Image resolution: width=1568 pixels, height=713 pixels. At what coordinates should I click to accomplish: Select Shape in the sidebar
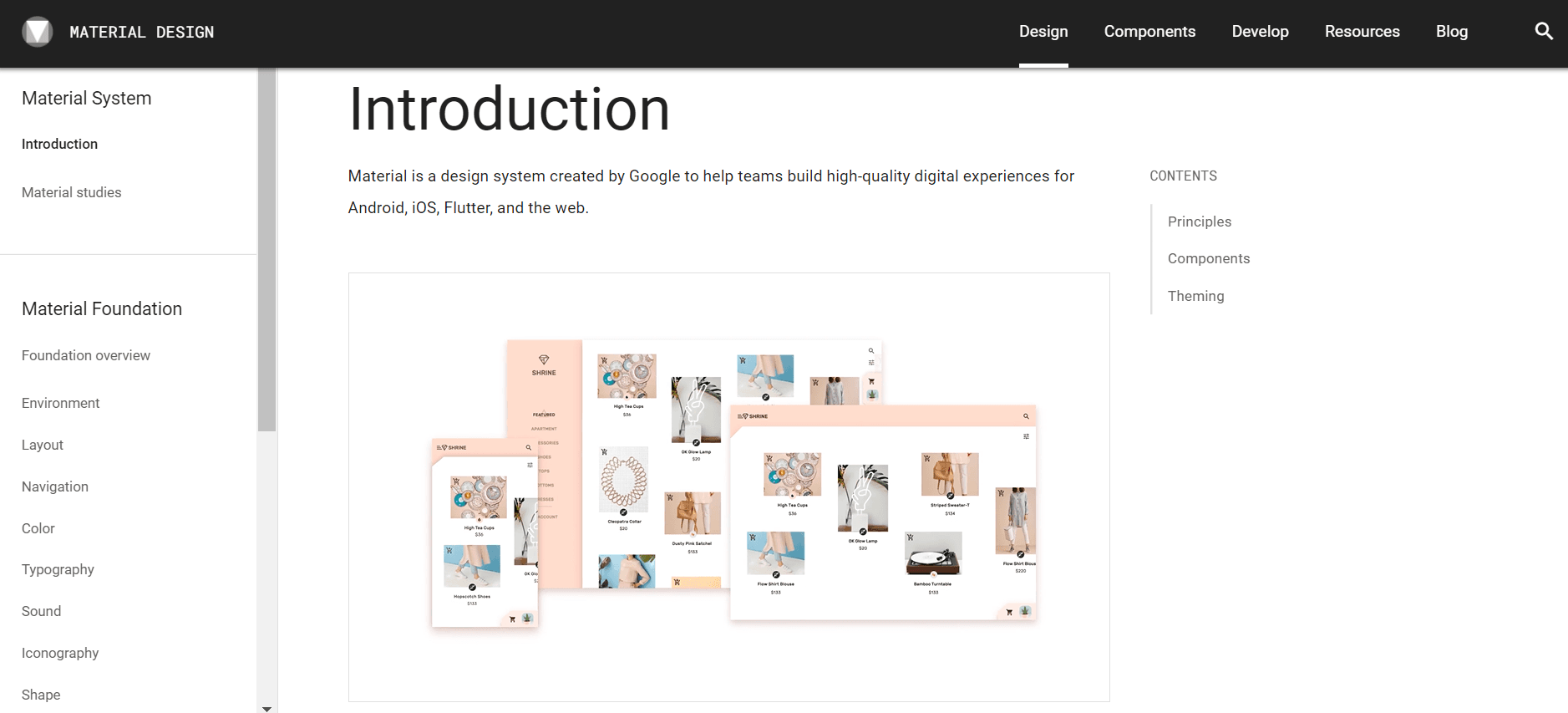(x=41, y=695)
